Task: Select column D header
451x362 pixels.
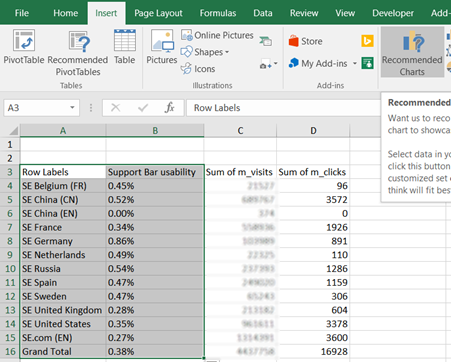Action: click(313, 130)
